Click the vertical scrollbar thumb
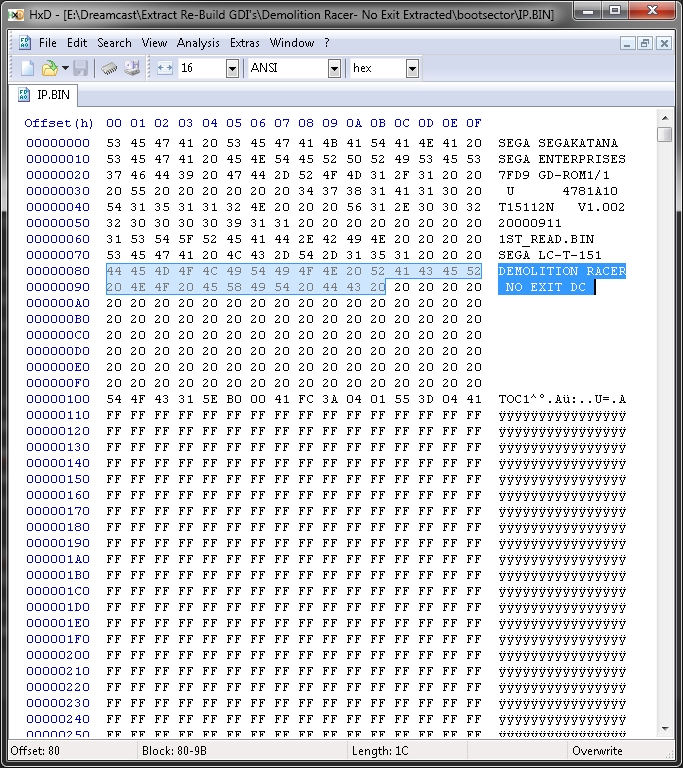This screenshot has height=768, width=683. [x=665, y=134]
